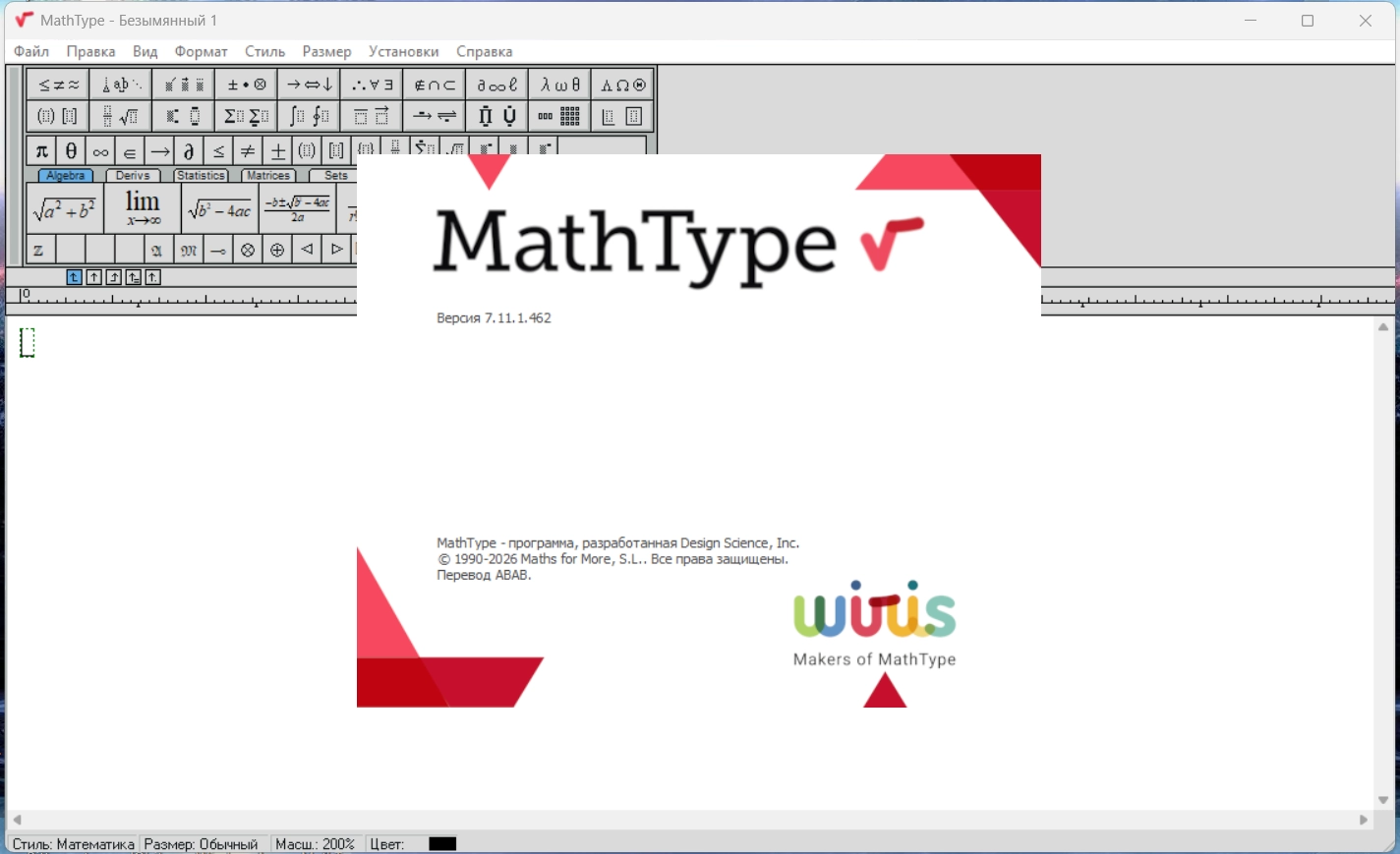Viewport: 1400px width, 854px height.
Task: Insert the less-than-or-equal symbol from the small bar
Action: point(218,151)
